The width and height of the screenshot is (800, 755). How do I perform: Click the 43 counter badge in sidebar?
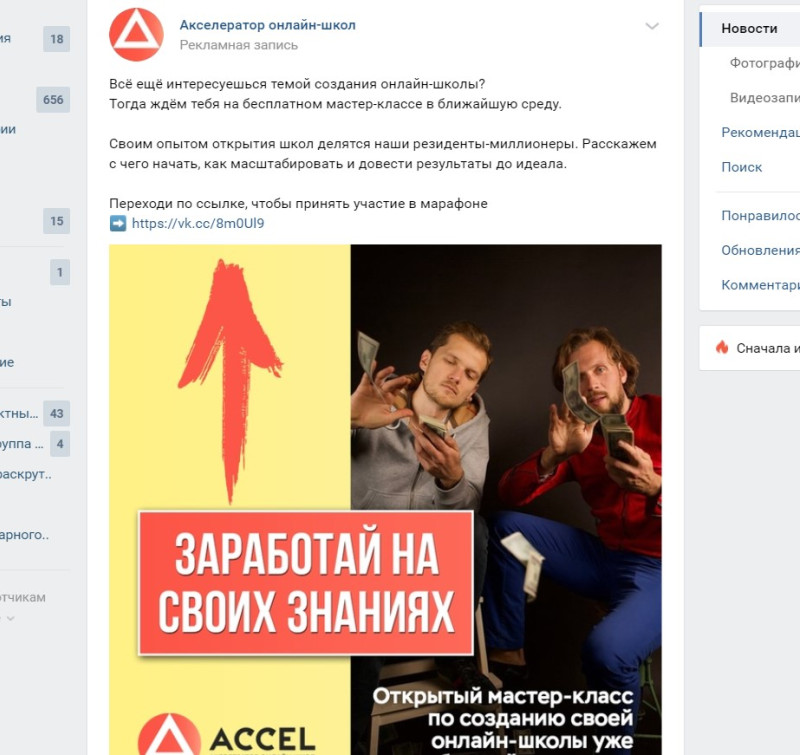[x=57, y=413]
